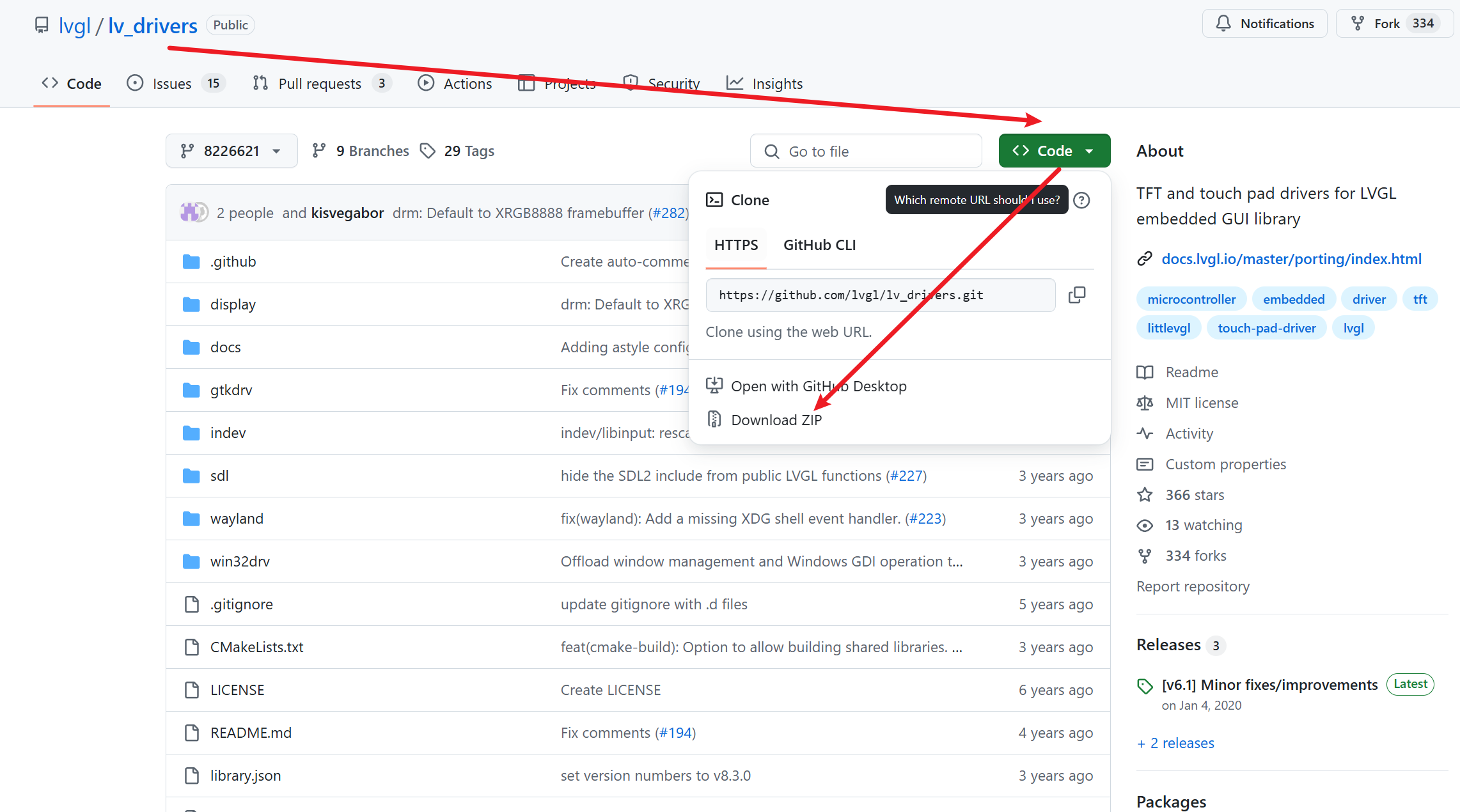
Task: Open with GitHub Desktop
Action: tap(818, 386)
